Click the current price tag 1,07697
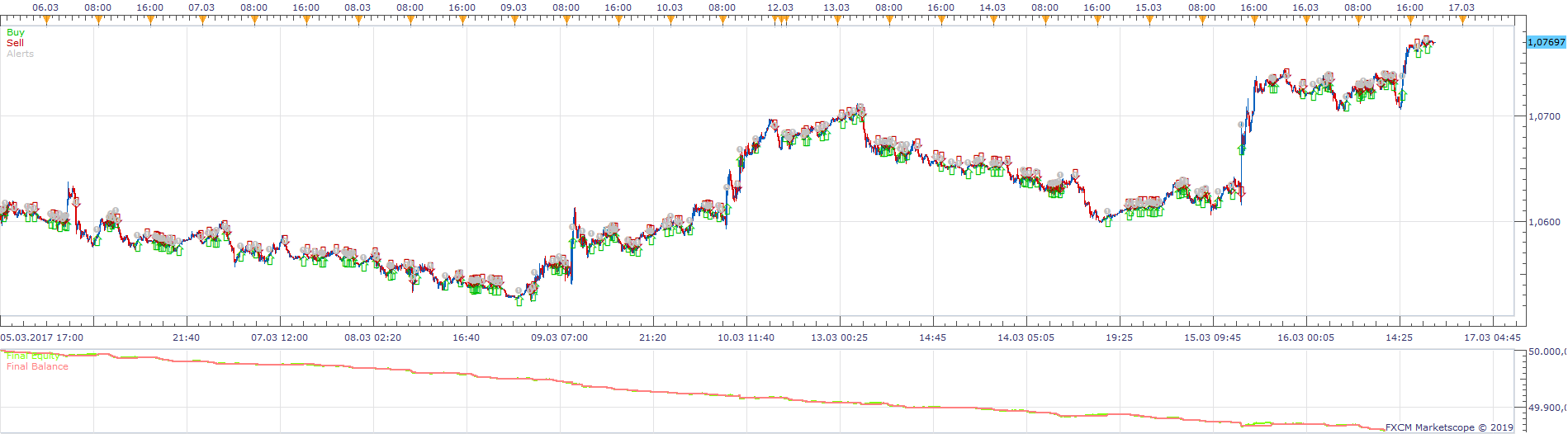 coord(1546,42)
